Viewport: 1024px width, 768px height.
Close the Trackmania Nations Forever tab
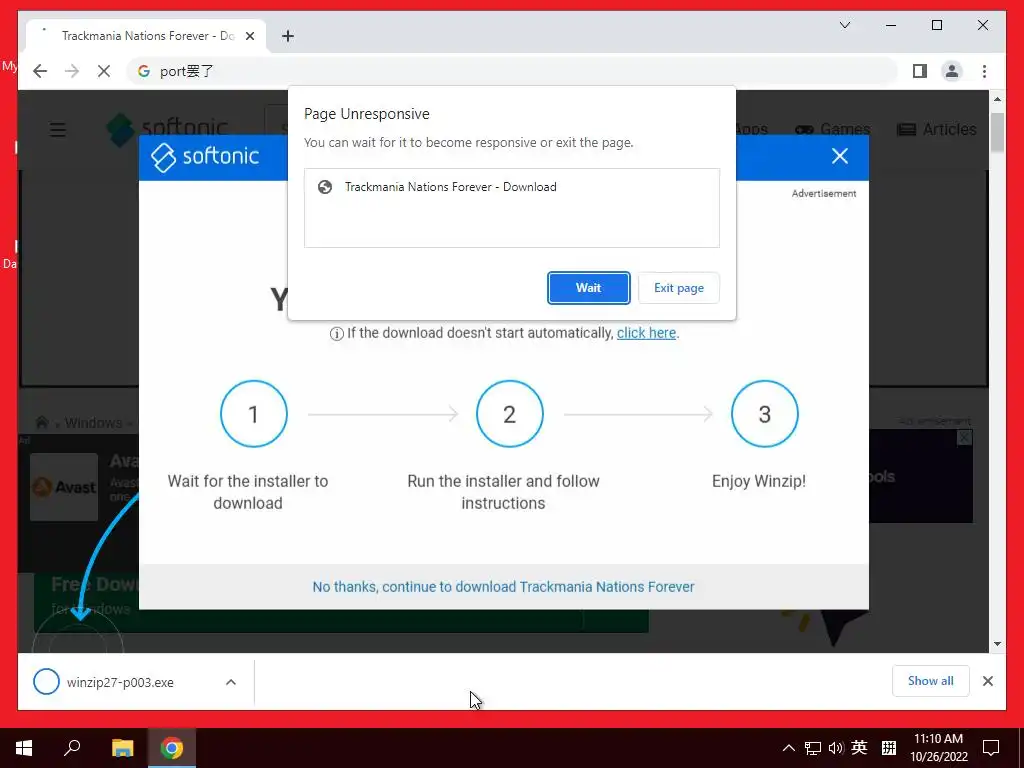249,36
